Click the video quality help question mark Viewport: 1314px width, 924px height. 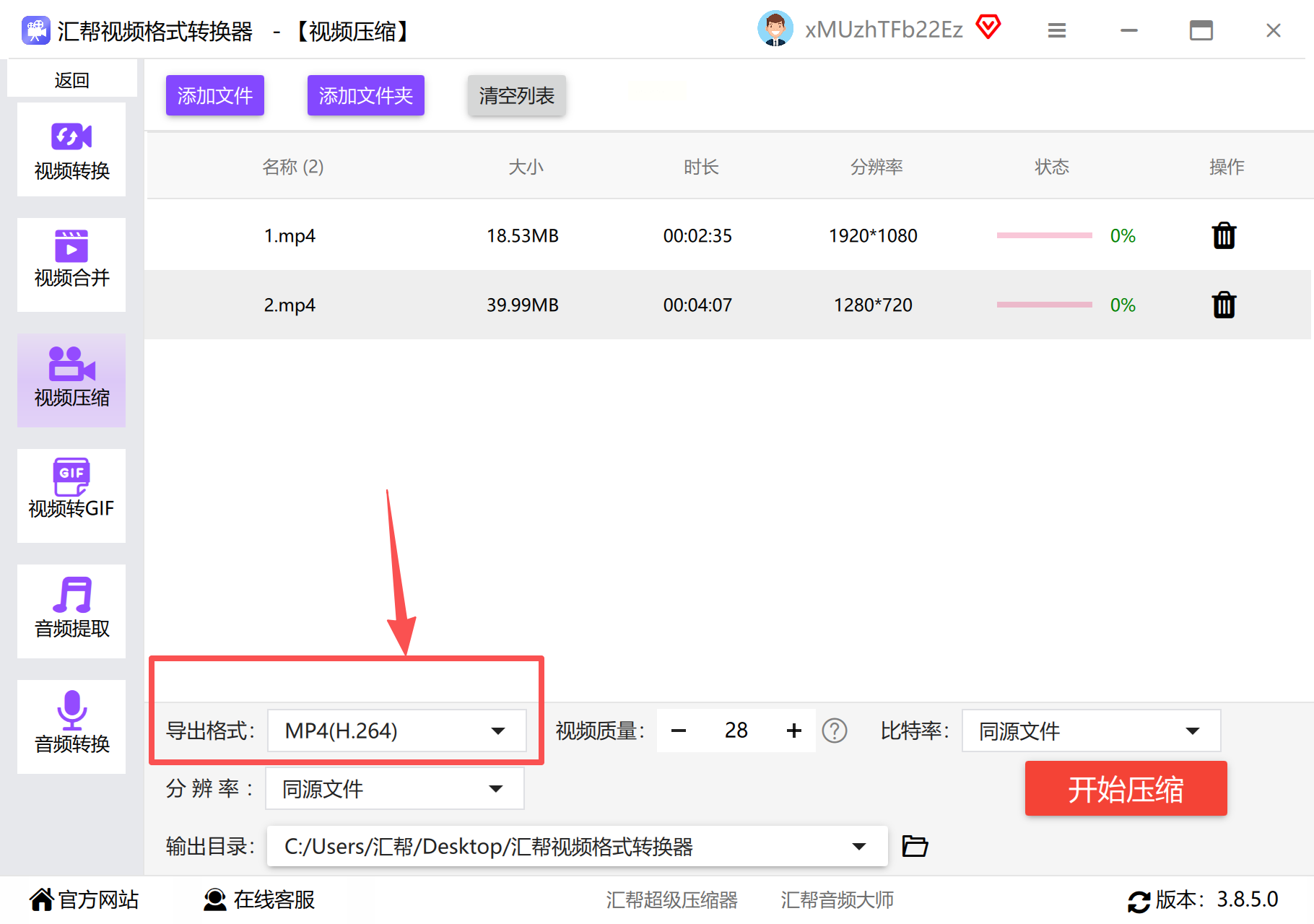coord(835,731)
